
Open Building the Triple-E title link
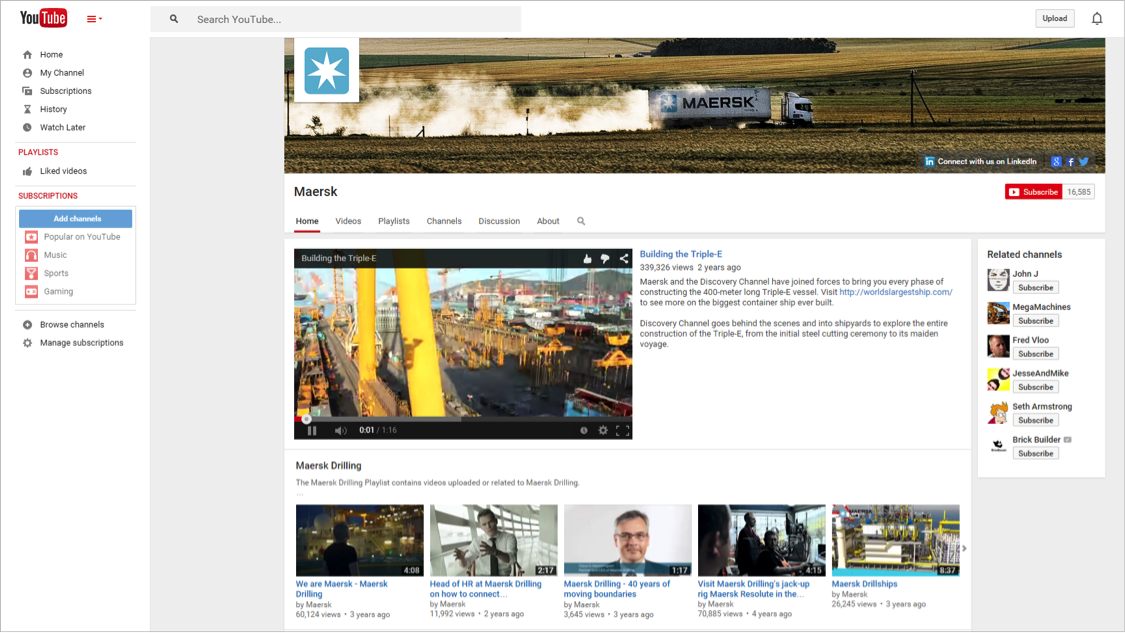click(681, 254)
